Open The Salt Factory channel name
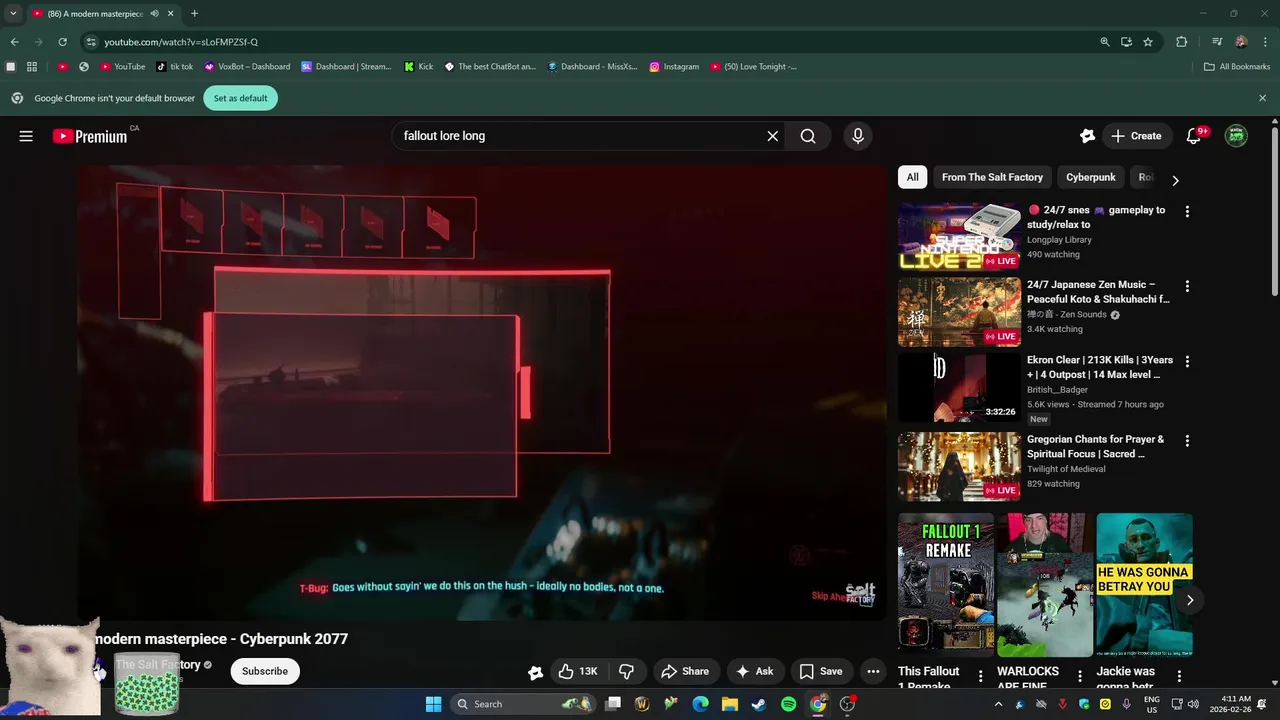The width and height of the screenshot is (1280, 720). click(x=158, y=664)
